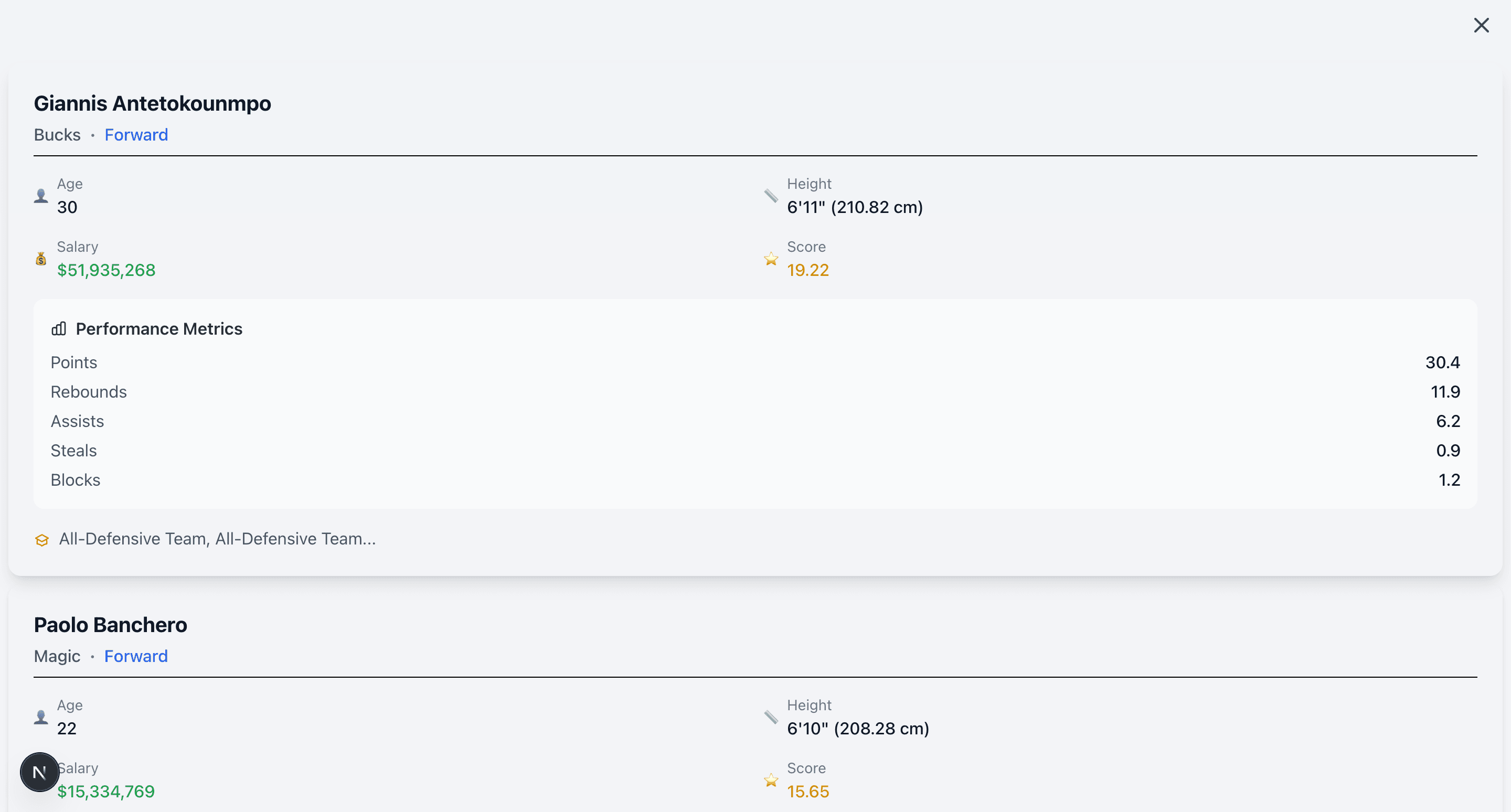Click the age person icon for Giannis

click(41, 196)
